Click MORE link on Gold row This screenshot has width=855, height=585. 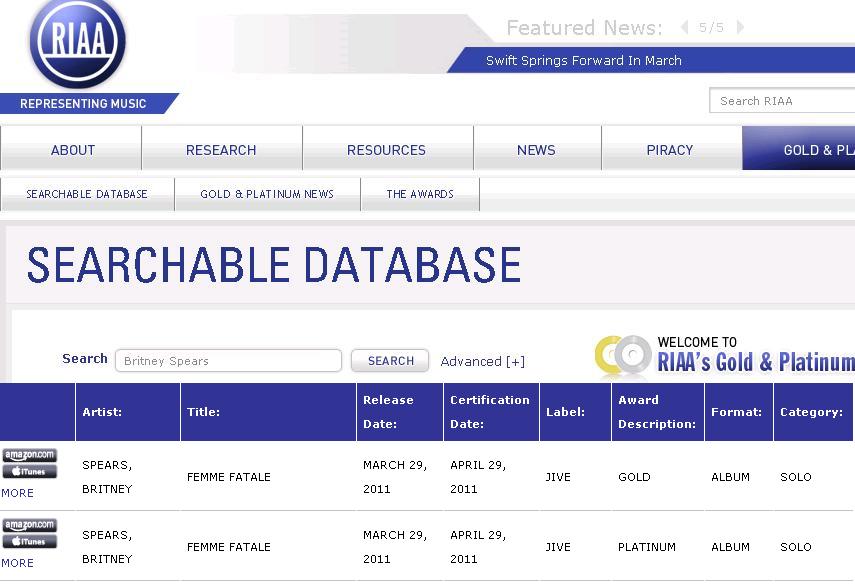point(17,493)
